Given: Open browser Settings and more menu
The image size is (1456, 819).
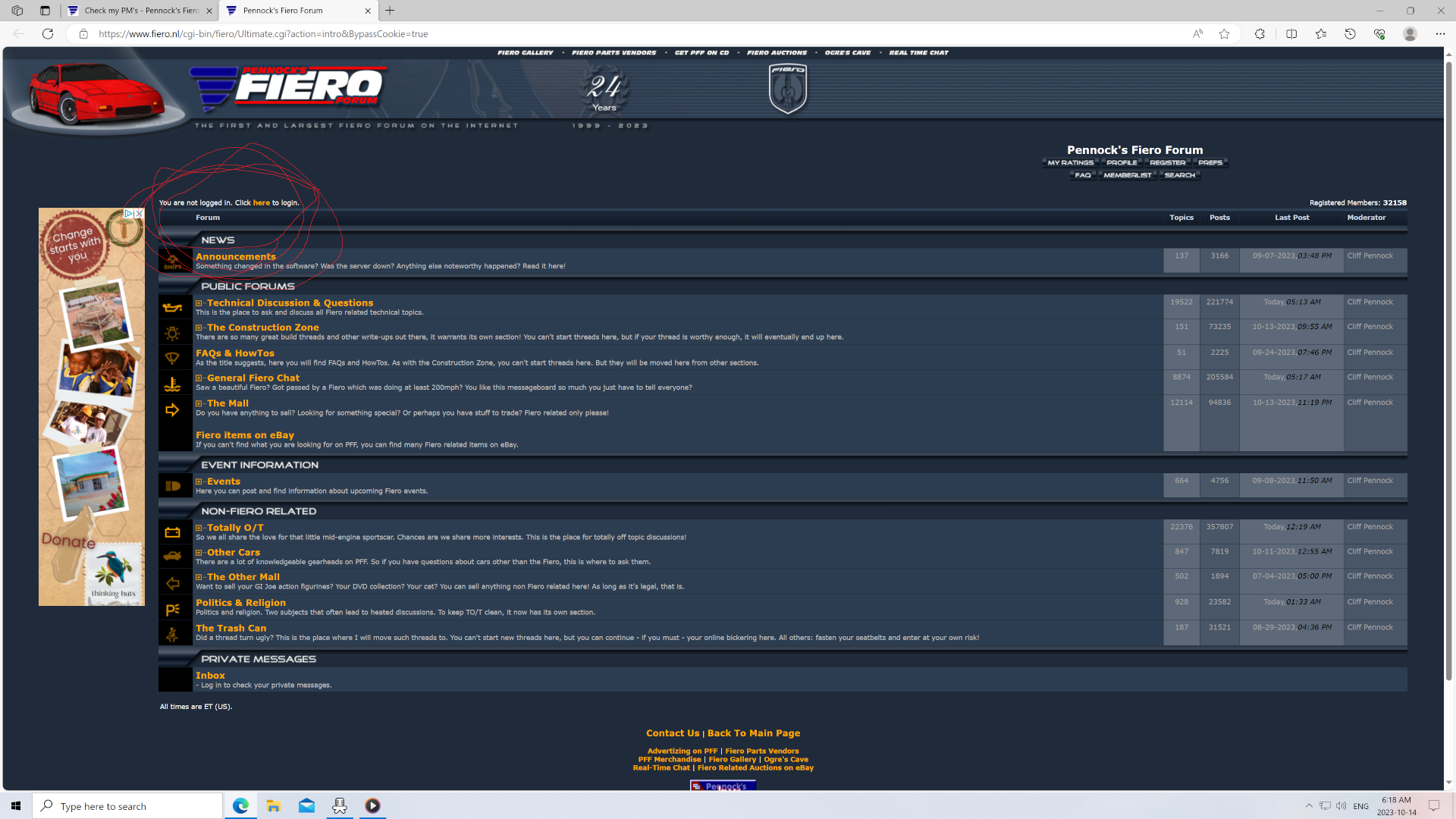Looking at the screenshot, I should click(1440, 33).
